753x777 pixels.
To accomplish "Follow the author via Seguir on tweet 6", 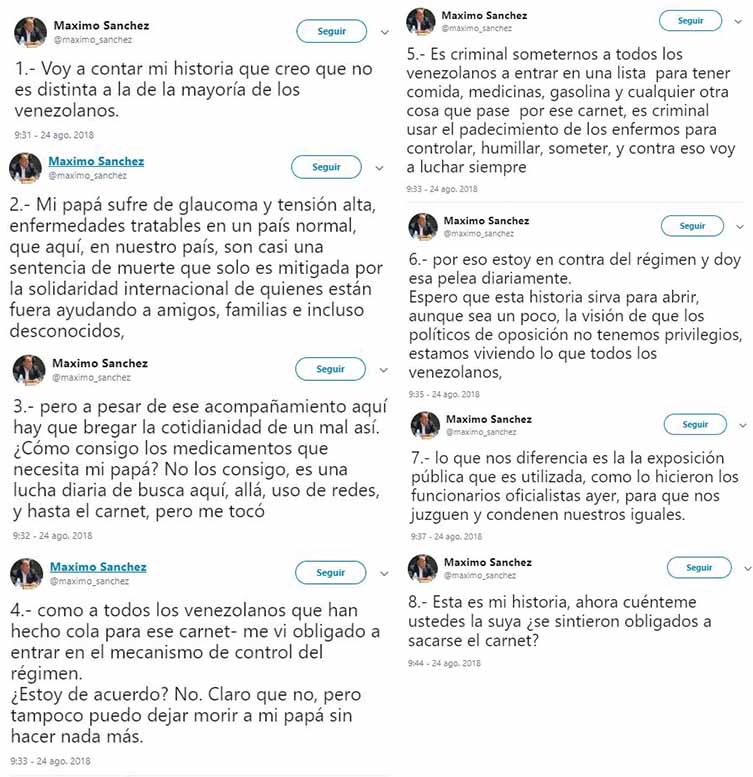I will (x=693, y=226).
